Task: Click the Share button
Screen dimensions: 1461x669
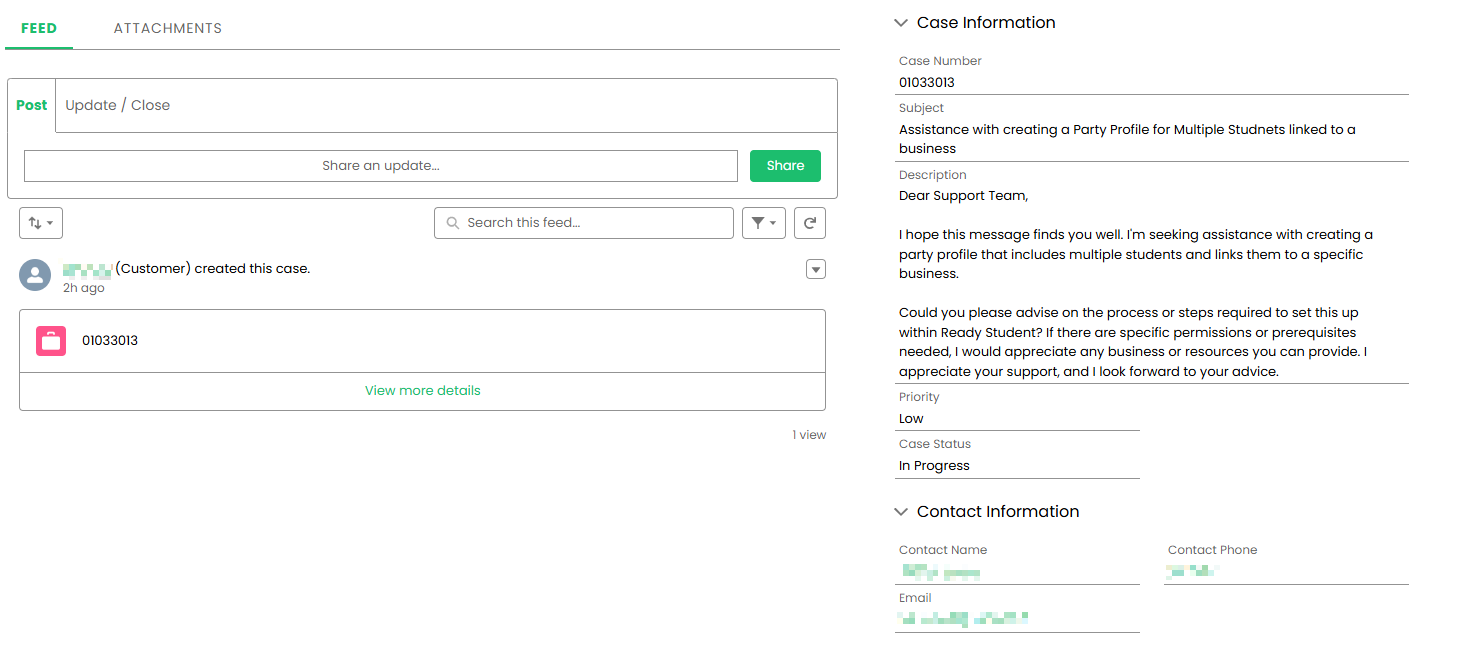Action: pyautogui.click(x=785, y=166)
